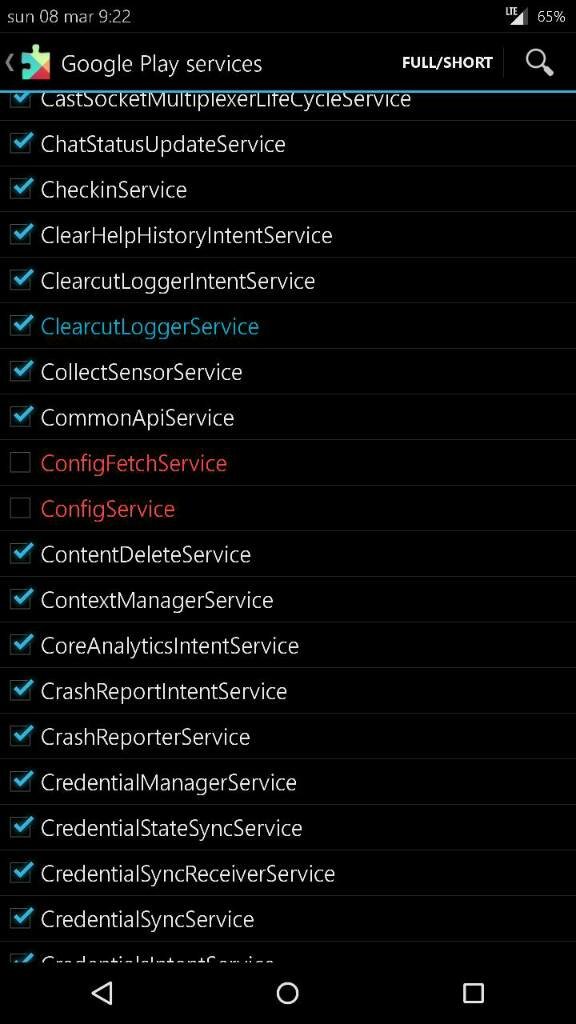The width and height of the screenshot is (576, 1024).
Task: Toggle FULL/SHORT name display
Action: pyautogui.click(x=447, y=63)
